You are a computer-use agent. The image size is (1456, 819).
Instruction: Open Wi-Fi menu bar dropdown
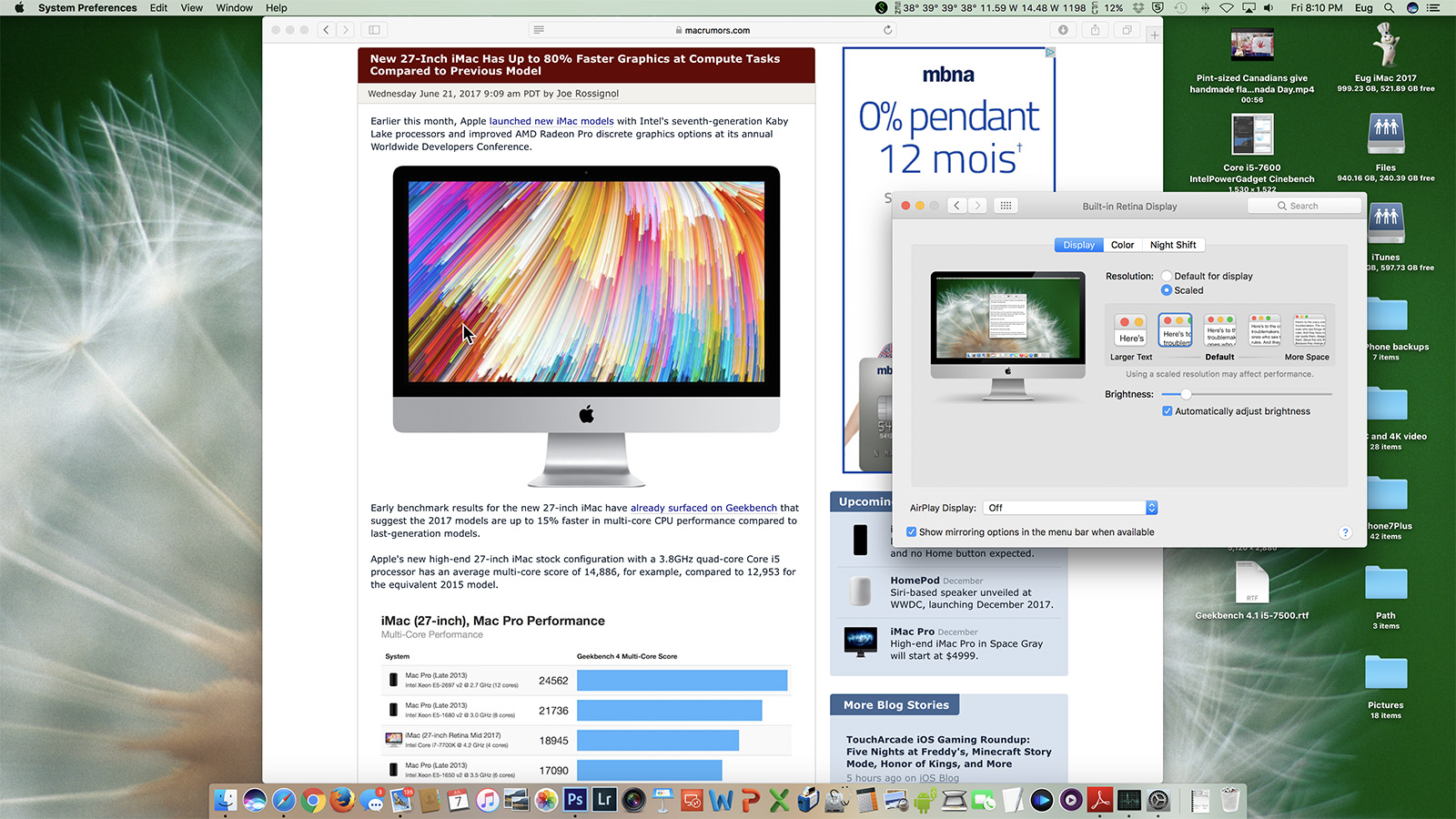point(1227,7)
